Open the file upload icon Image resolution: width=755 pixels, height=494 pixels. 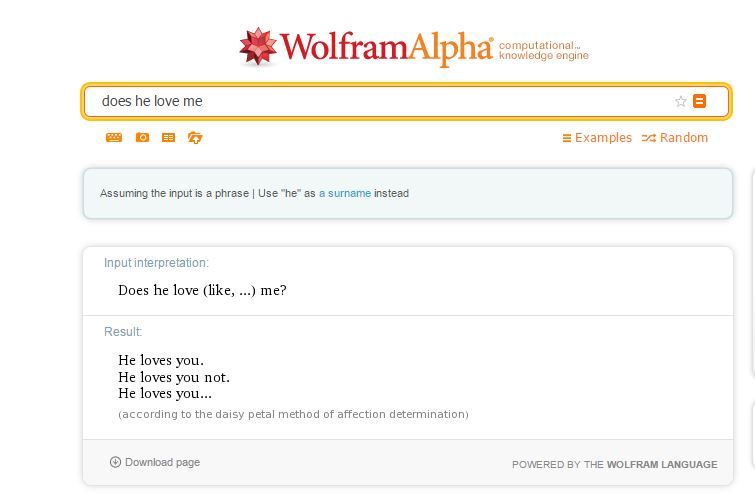pyautogui.click(x=195, y=137)
